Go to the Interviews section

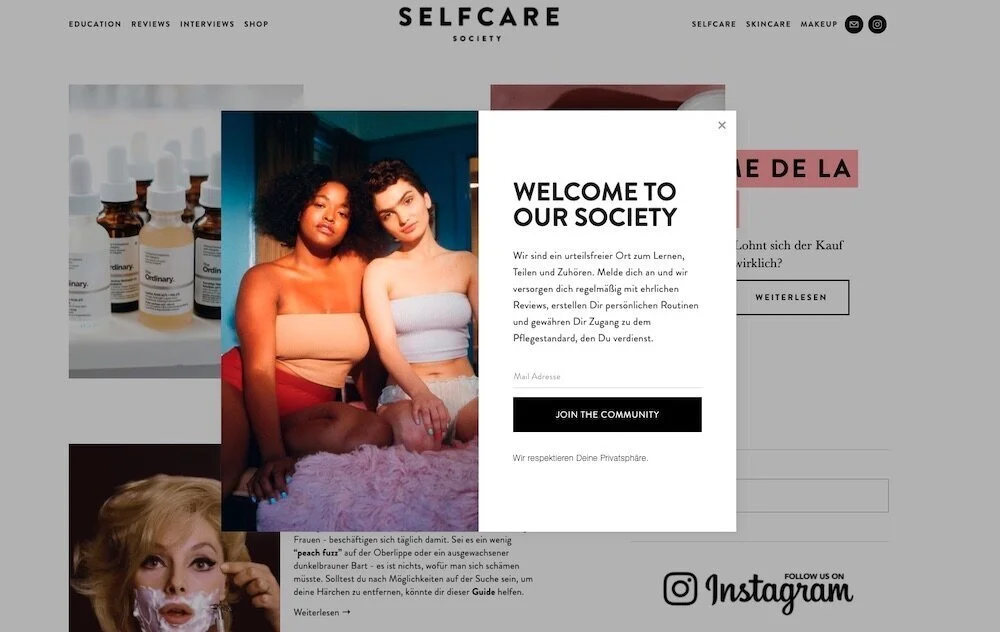pos(207,24)
